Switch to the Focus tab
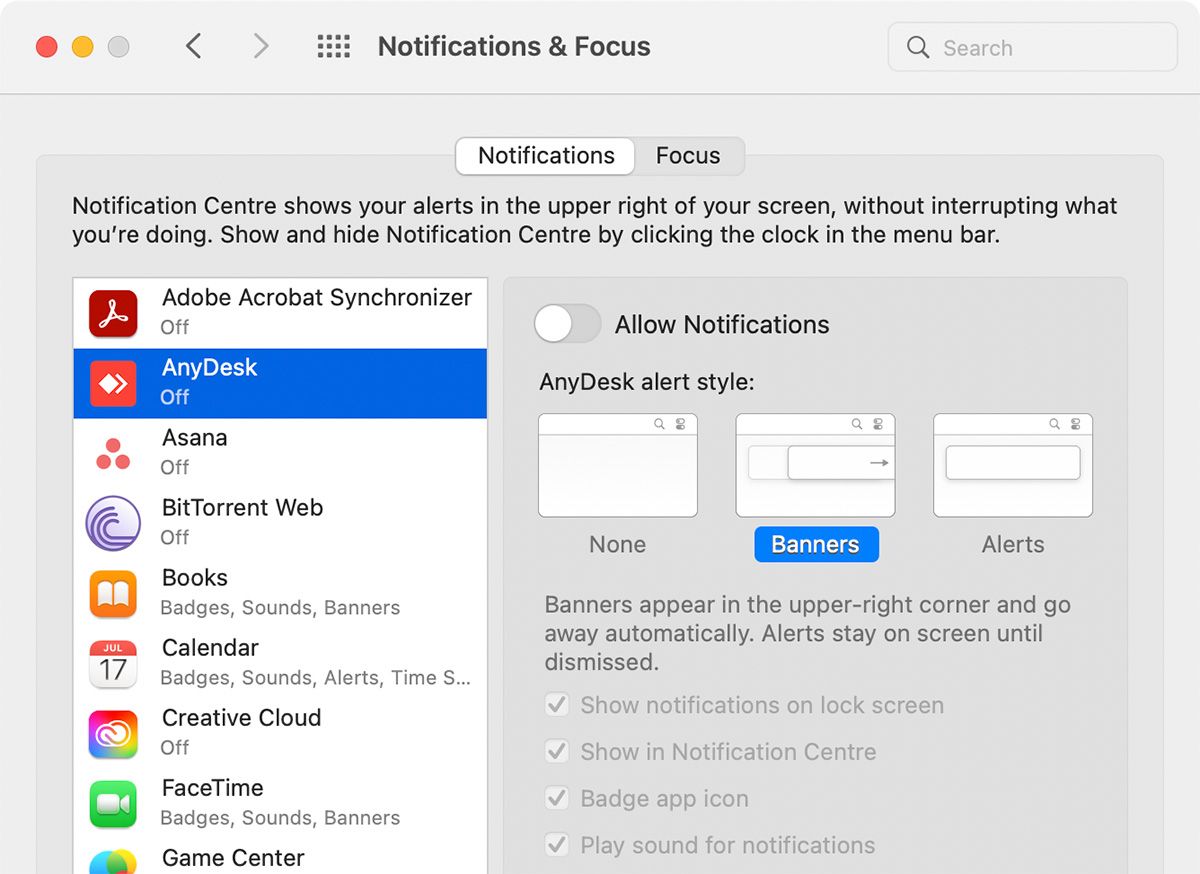This screenshot has height=874, width=1200. tap(688, 156)
